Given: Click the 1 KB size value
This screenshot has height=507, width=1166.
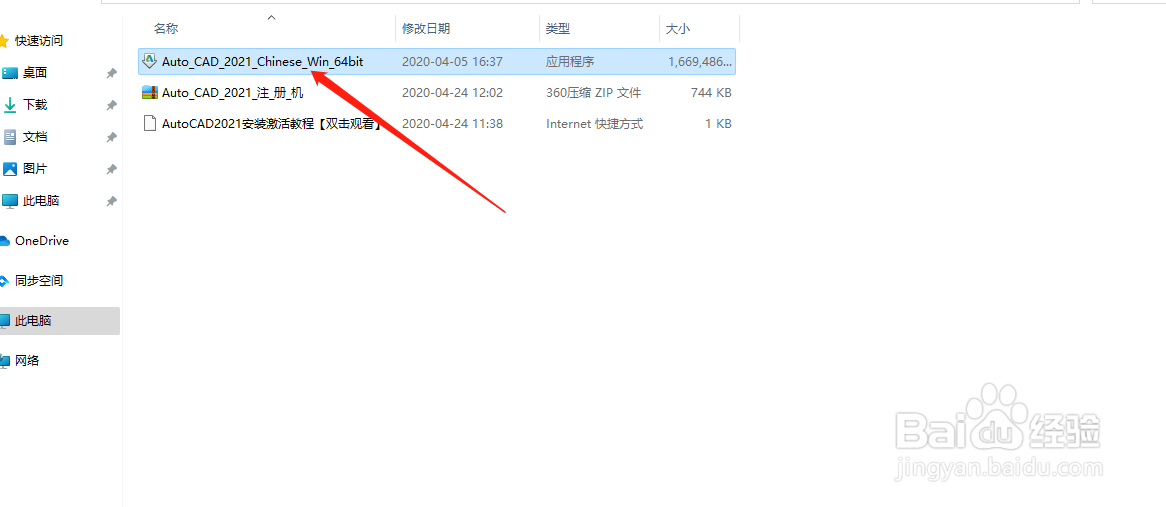Looking at the screenshot, I should coord(718,124).
